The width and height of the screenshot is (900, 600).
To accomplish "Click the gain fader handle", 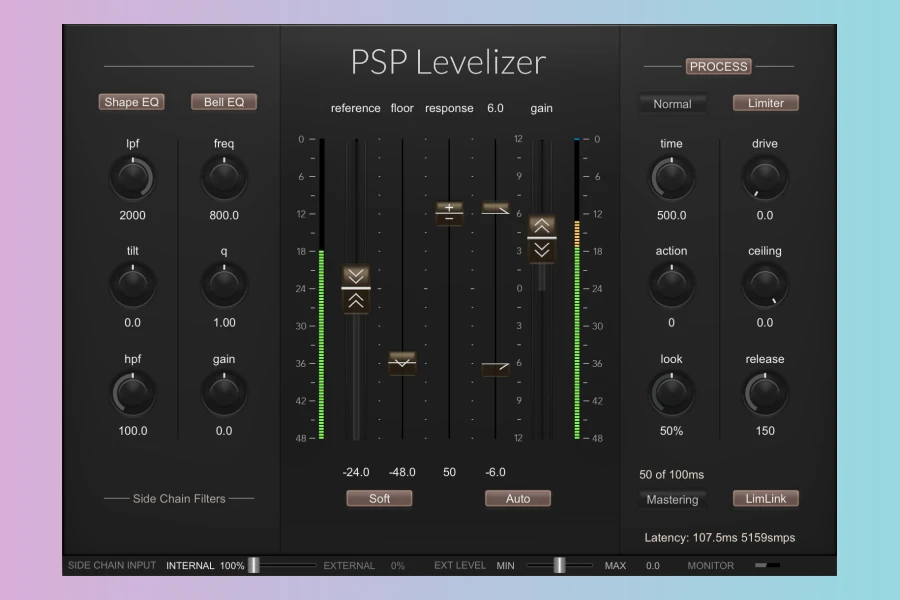I will coord(542,238).
